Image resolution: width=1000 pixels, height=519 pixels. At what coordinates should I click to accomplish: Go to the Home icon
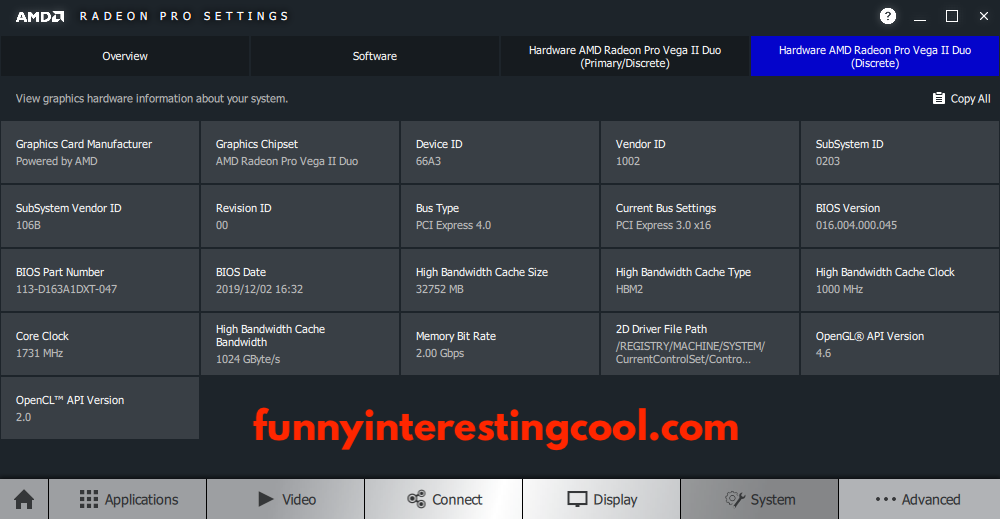click(24, 499)
